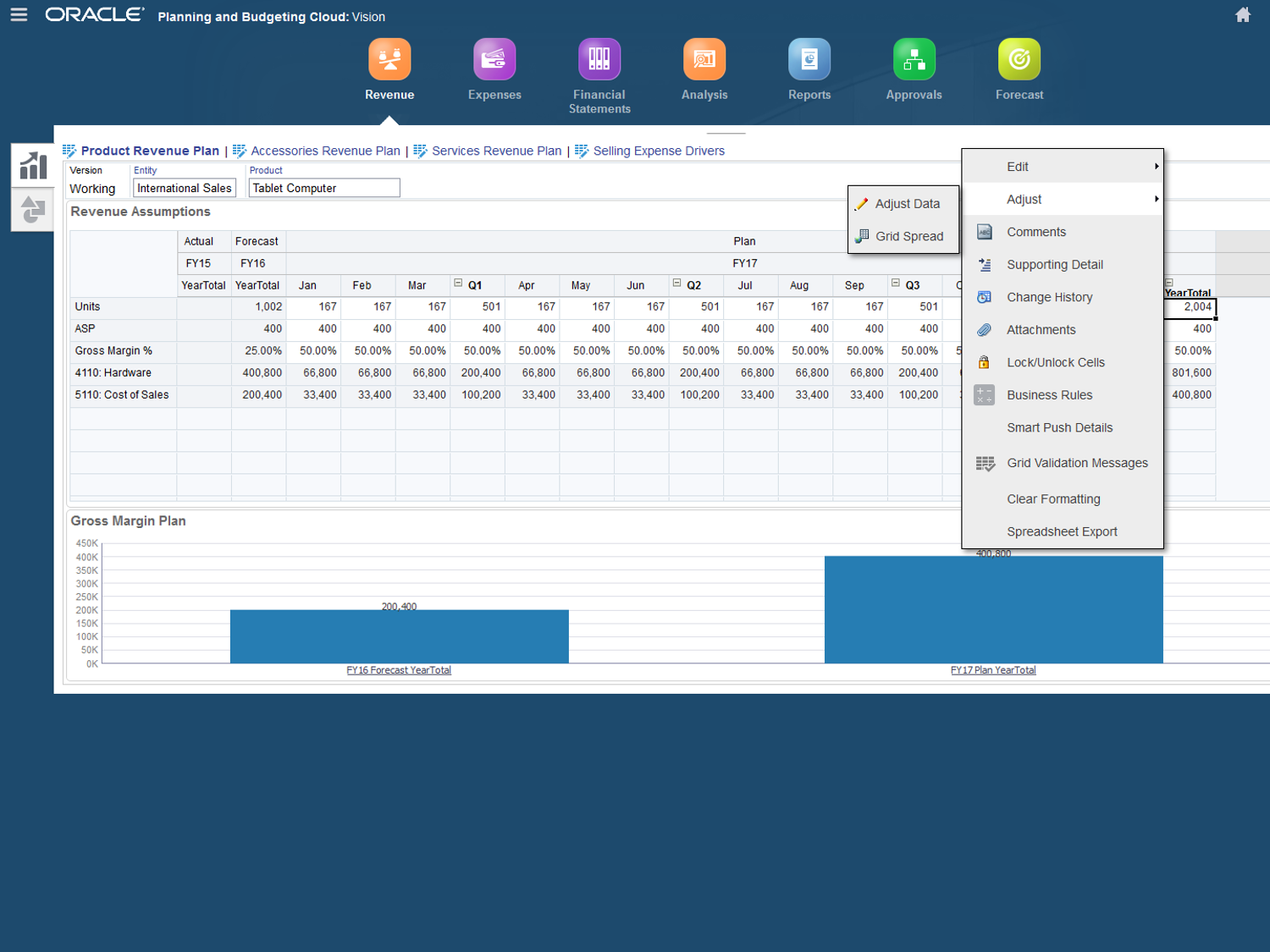Select Spreadsheet Export from context menu
The width and height of the screenshot is (1270, 952).
[x=1062, y=531]
